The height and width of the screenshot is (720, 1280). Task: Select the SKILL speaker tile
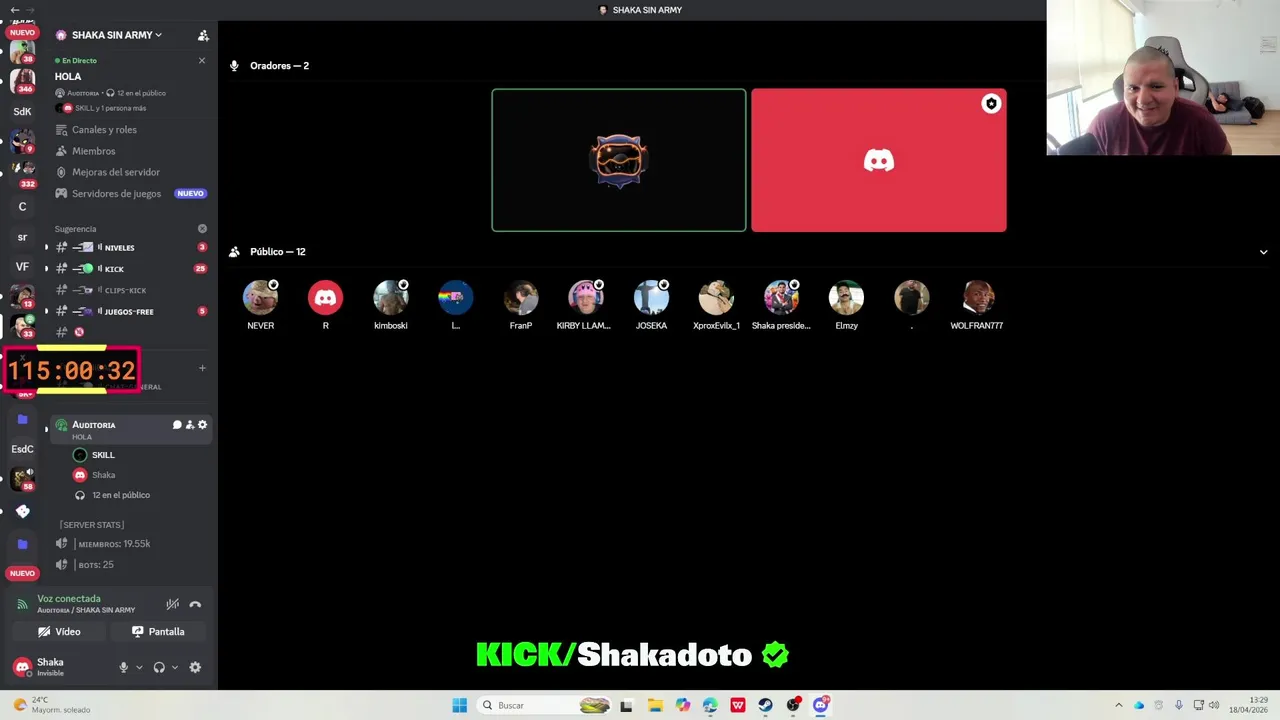tap(619, 160)
